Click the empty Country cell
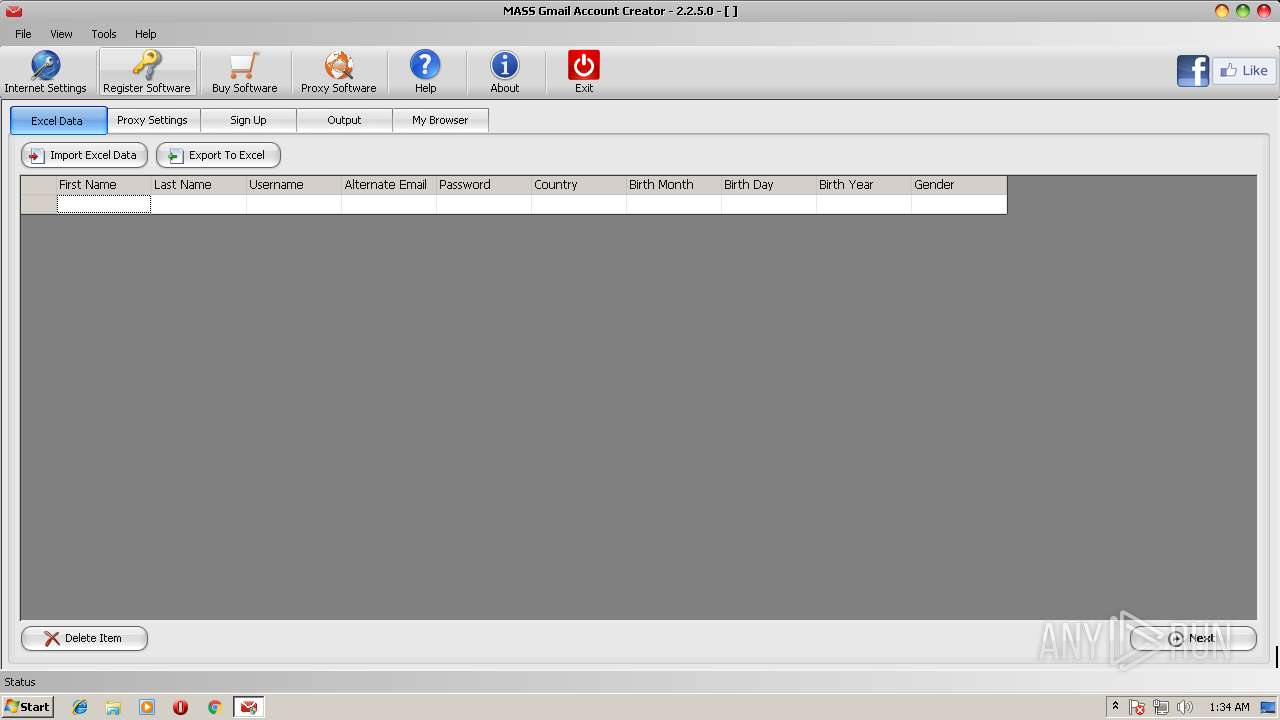 tap(579, 204)
